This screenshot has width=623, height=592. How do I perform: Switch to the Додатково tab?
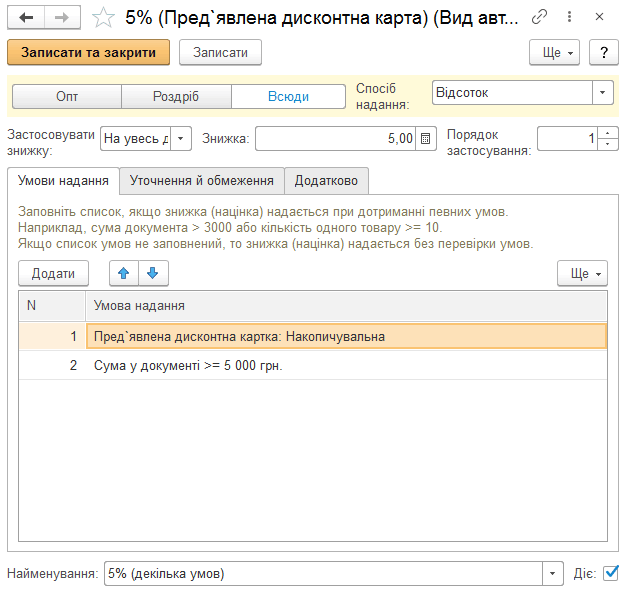coord(326,181)
